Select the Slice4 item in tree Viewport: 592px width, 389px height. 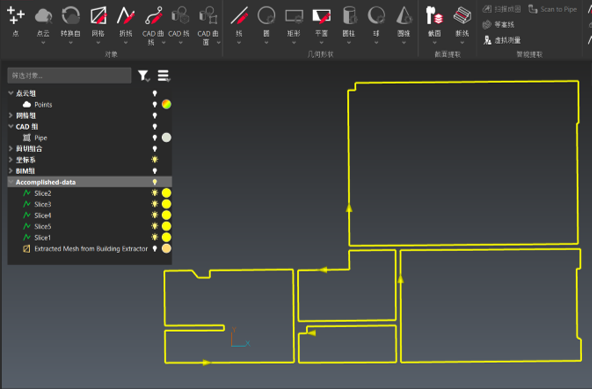(x=43, y=215)
